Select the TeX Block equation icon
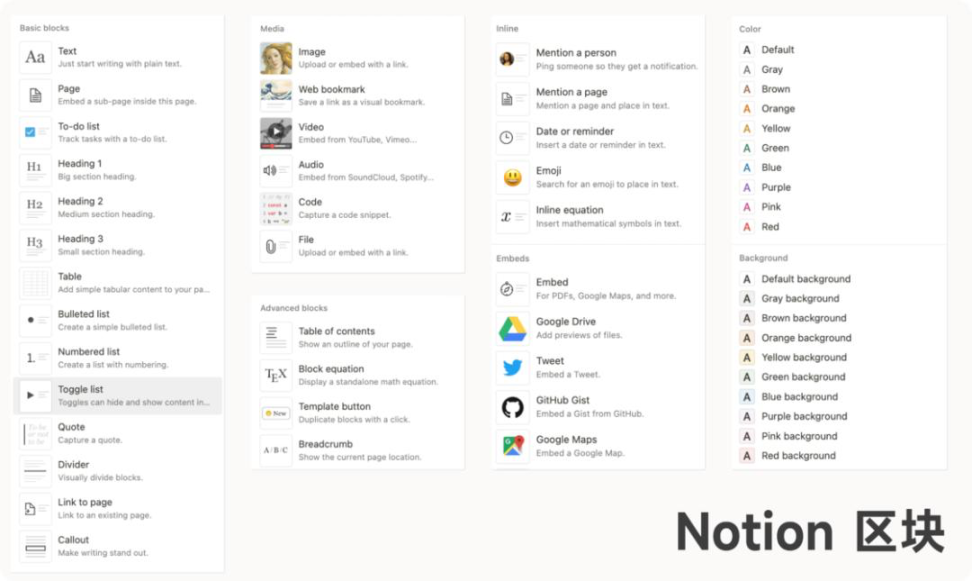 coord(276,375)
